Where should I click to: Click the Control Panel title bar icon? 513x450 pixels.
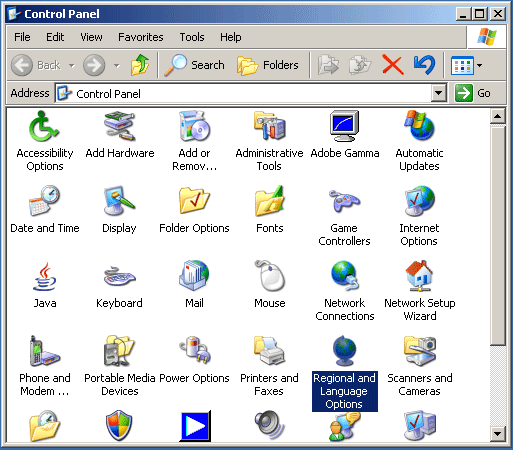point(14,14)
